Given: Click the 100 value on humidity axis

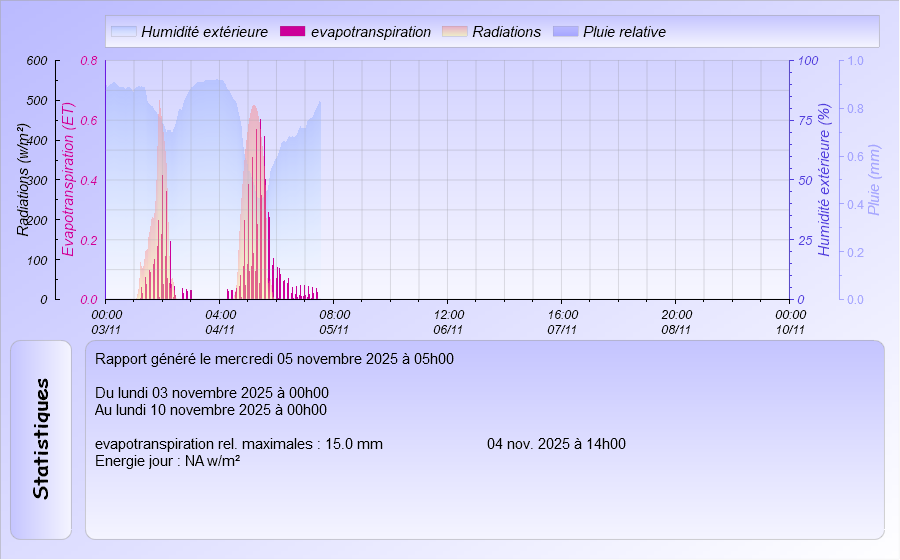Looking at the screenshot, I should (x=808, y=61).
